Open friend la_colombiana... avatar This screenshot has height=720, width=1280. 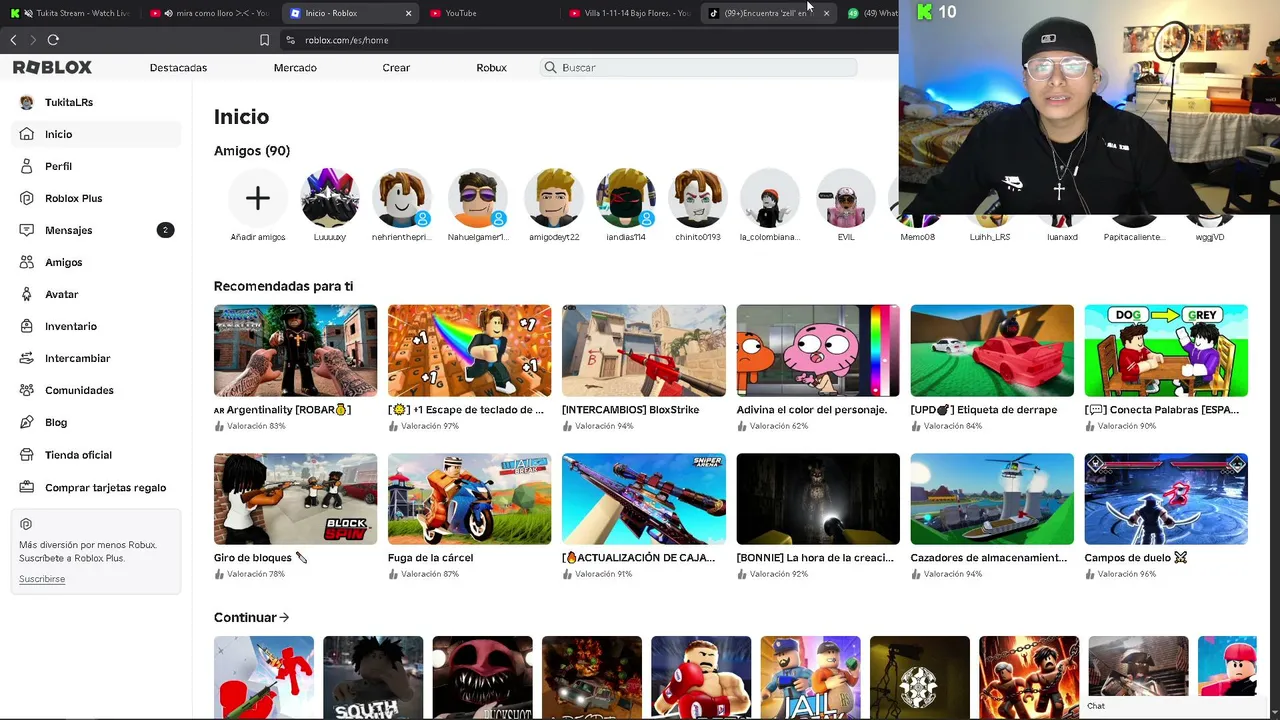pyautogui.click(x=770, y=198)
